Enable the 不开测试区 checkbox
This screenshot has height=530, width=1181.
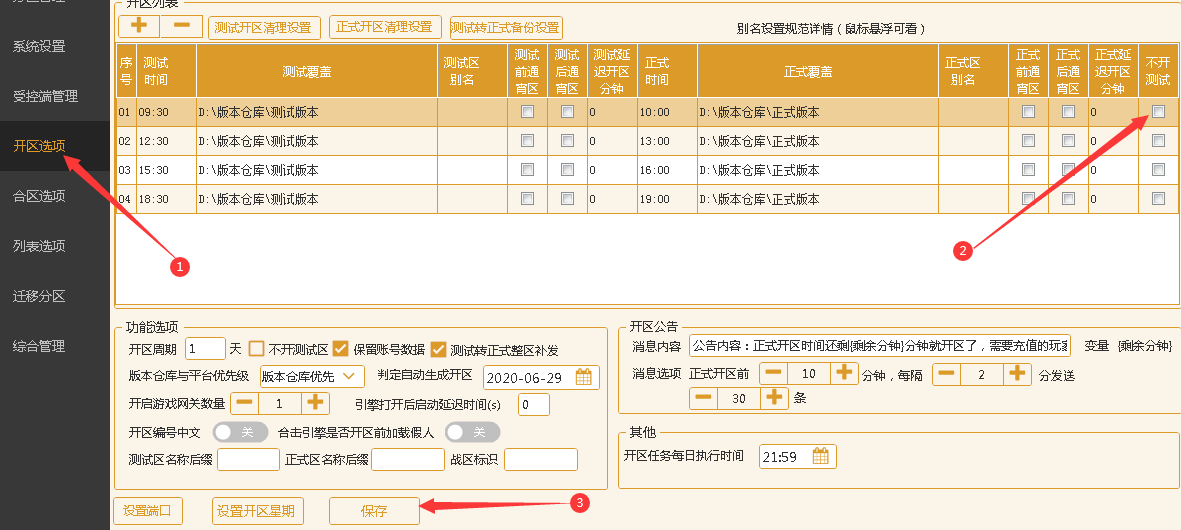(256, 349)
